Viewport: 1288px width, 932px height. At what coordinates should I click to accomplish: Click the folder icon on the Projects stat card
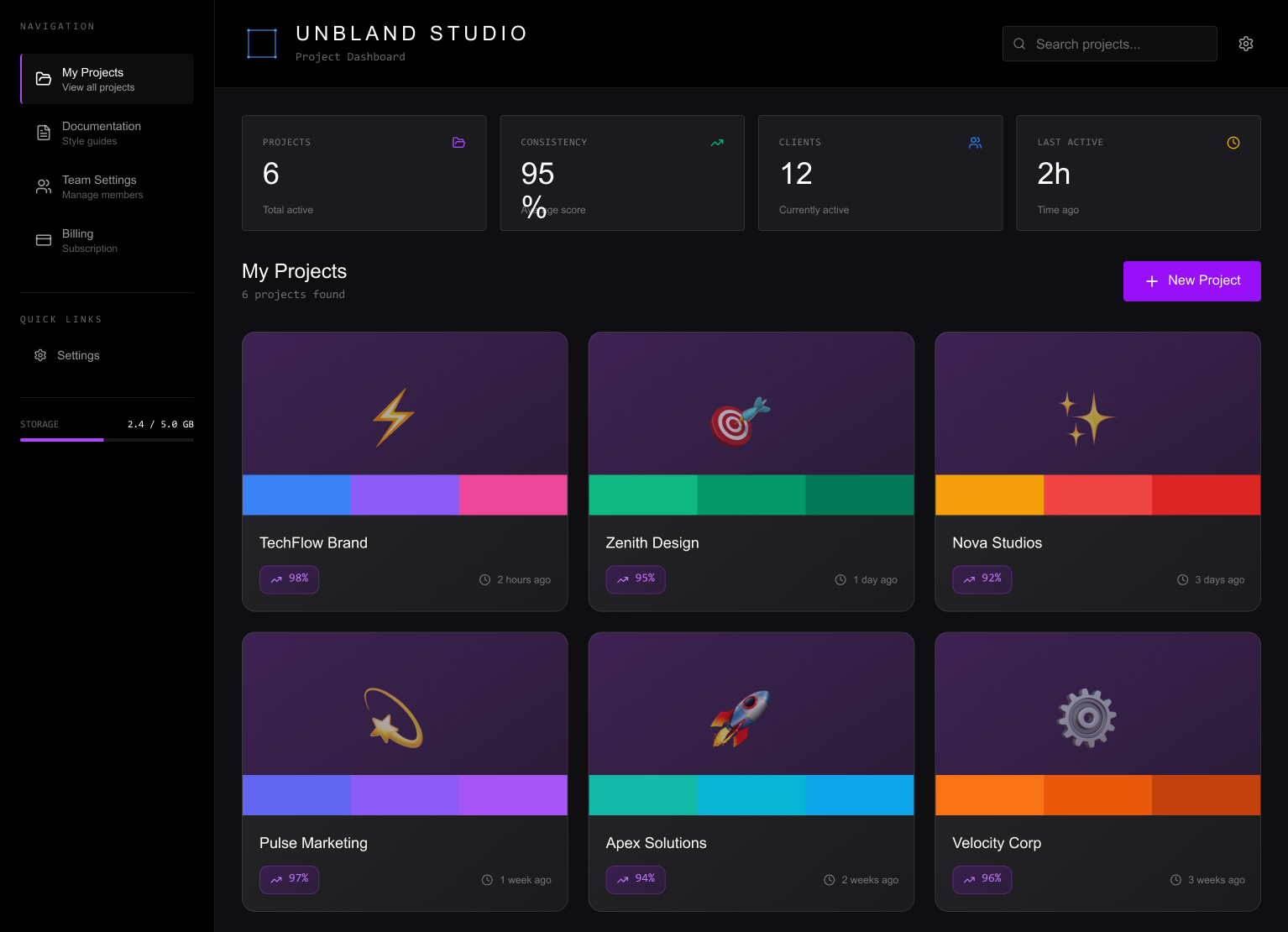pos(458,143)
